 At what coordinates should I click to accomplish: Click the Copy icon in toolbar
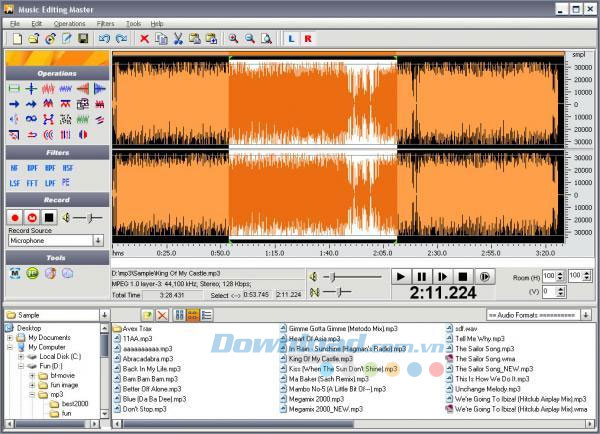161,39
